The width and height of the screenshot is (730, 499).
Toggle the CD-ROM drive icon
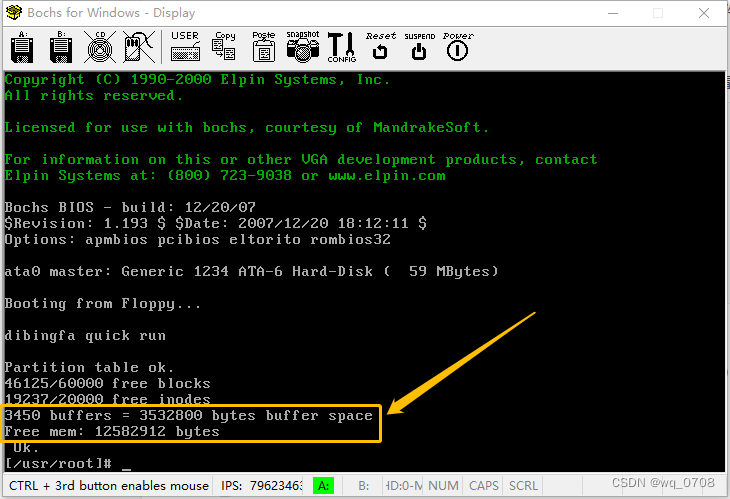[x=100, y=47]
